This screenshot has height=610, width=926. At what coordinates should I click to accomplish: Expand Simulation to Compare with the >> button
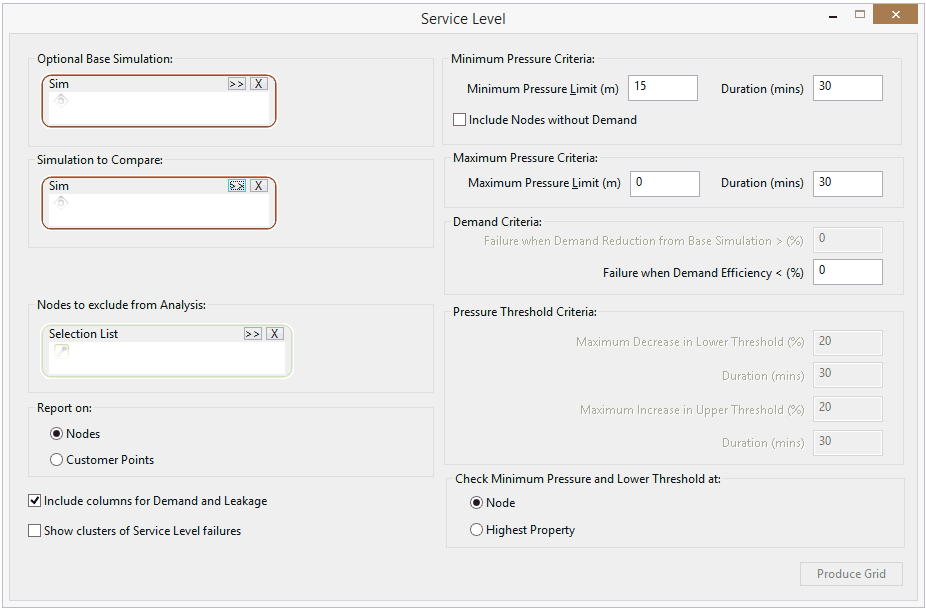click(236, 185)
